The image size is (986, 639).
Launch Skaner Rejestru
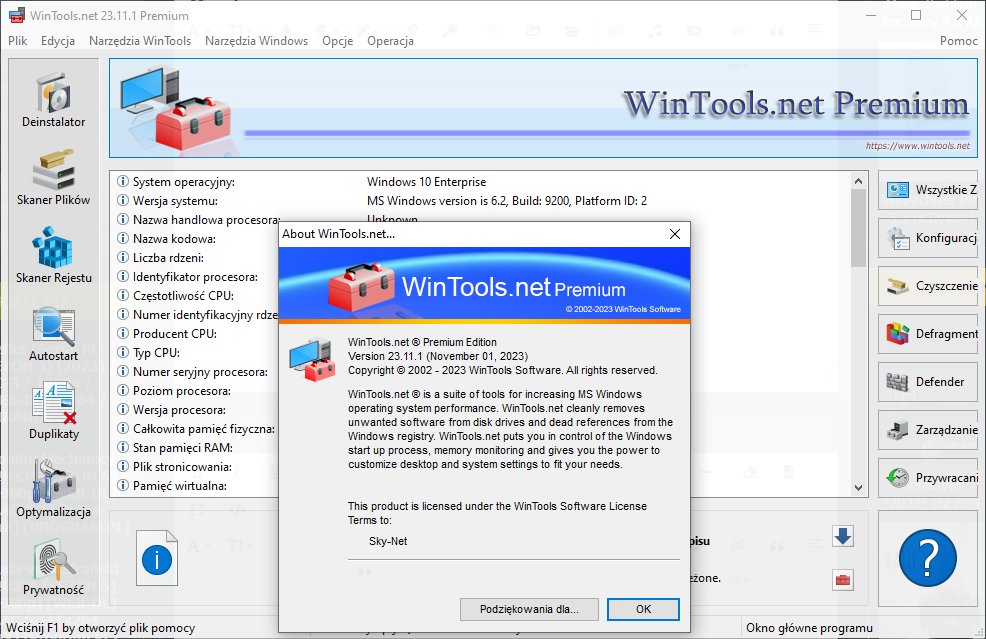pos(53,256)
